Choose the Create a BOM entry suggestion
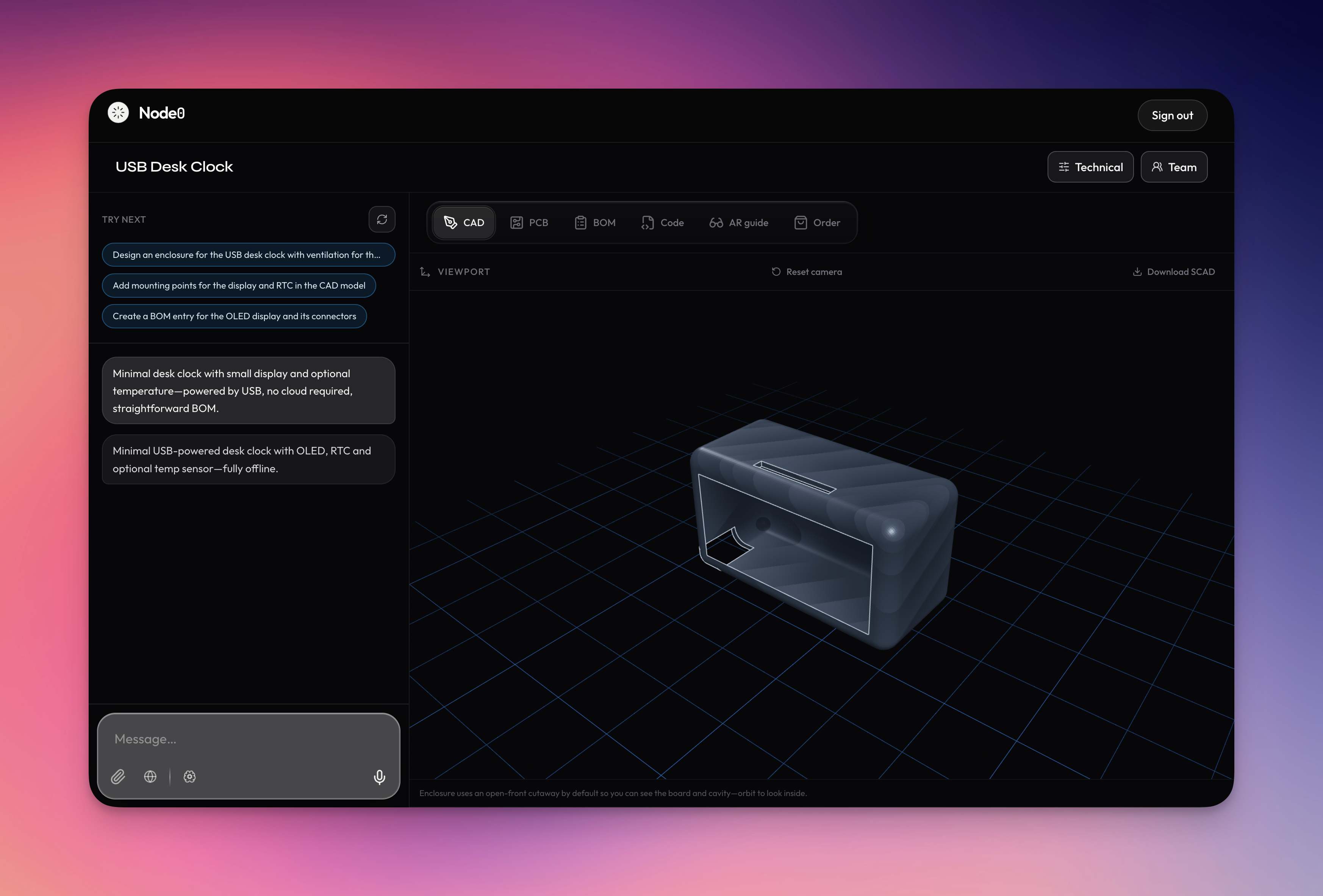 [x=234, y=316]
